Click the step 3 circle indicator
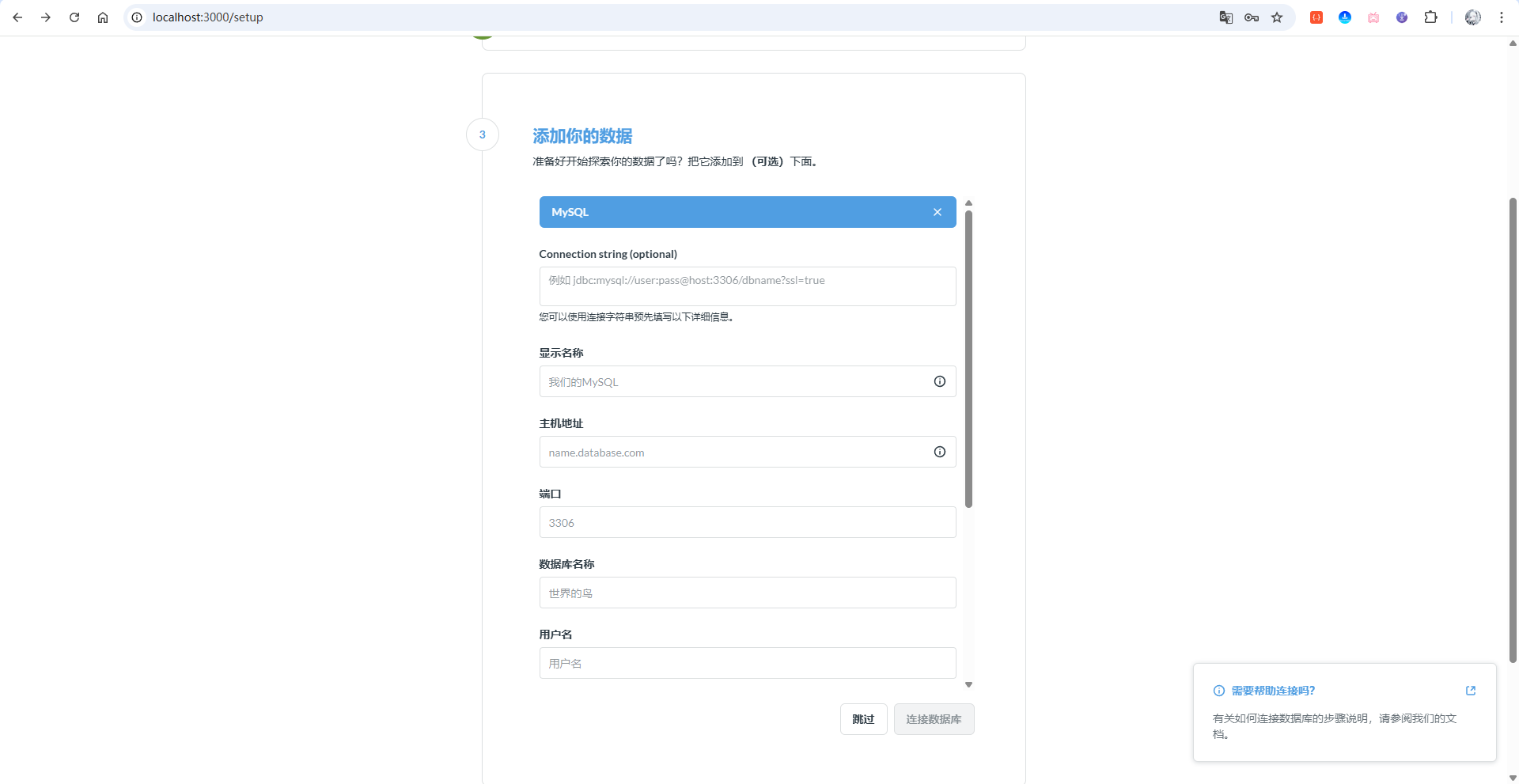 [482, 134]
